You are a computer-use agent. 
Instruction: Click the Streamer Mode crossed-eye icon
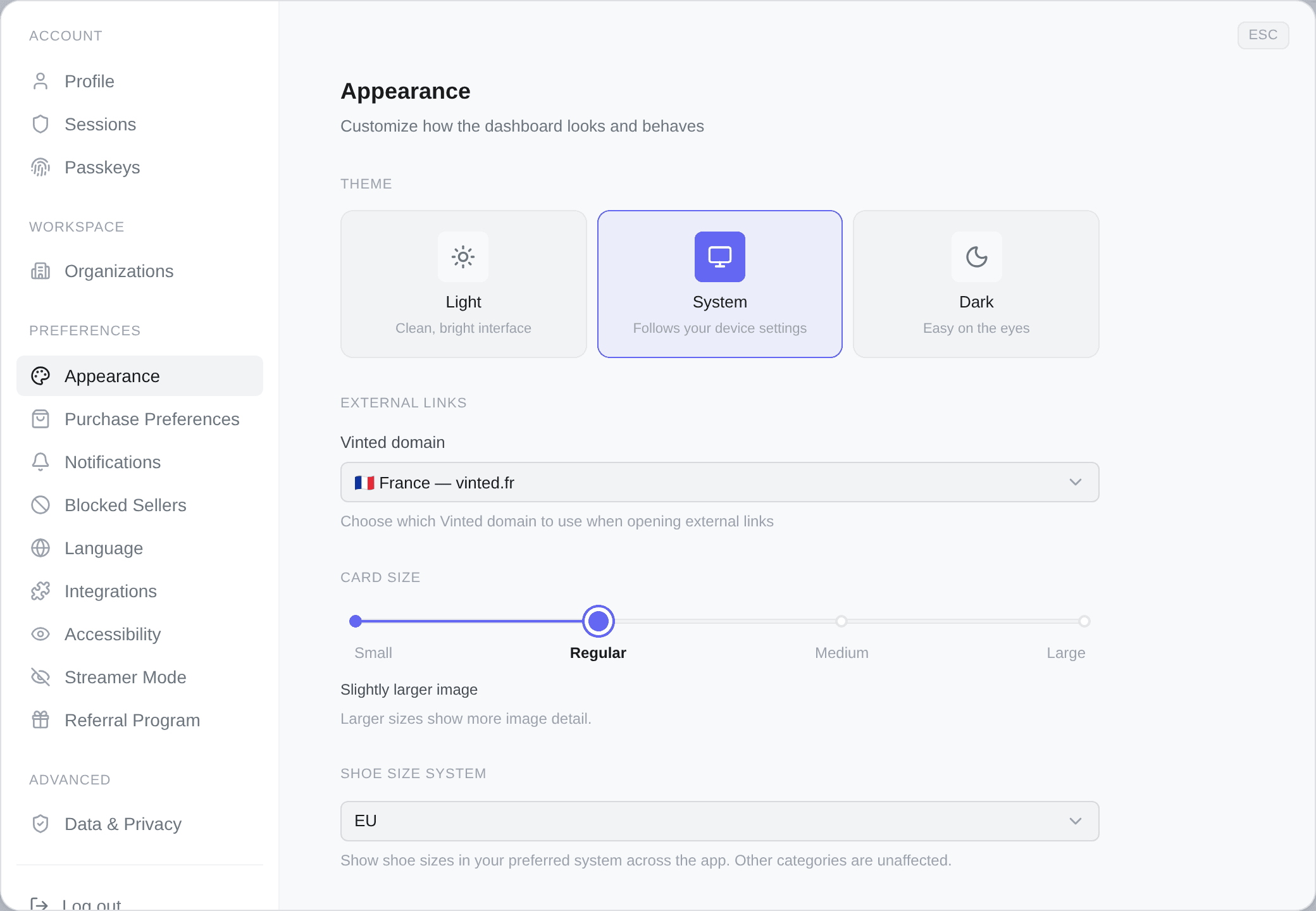(x=40, y=678)
